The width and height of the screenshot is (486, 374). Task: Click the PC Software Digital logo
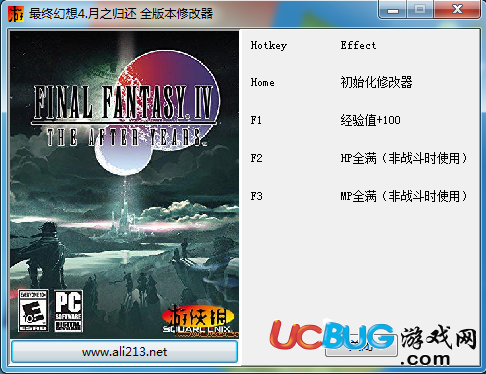click(x=68, y=311)
